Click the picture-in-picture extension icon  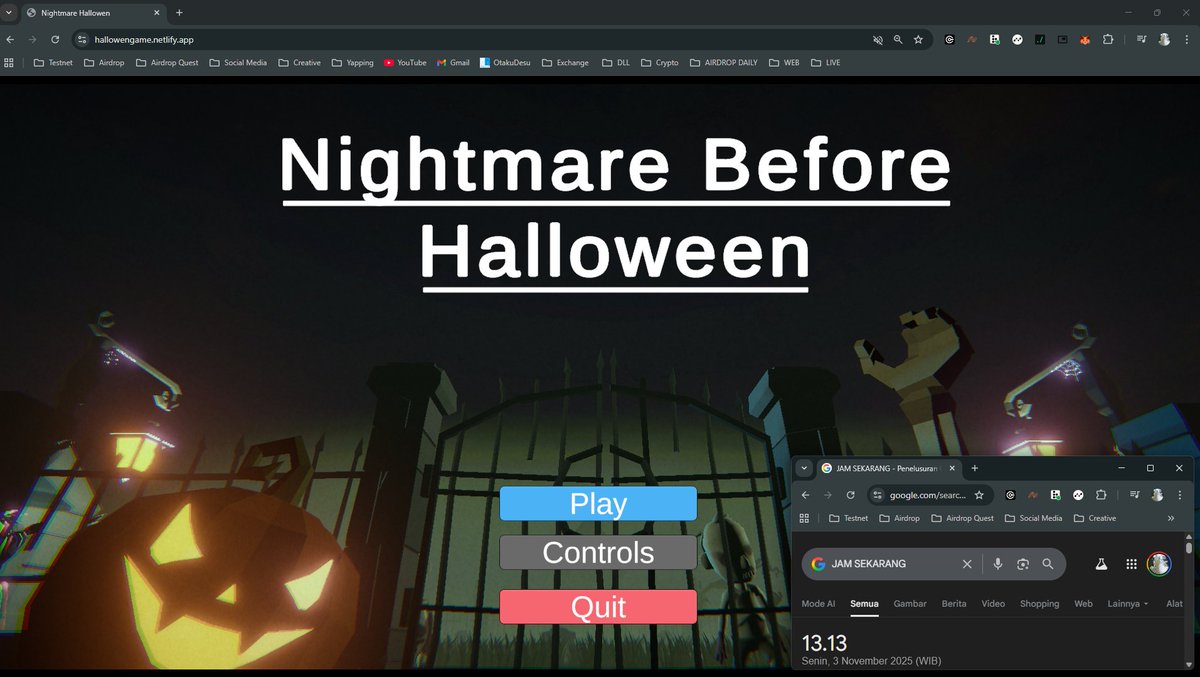click(1062, 39)
